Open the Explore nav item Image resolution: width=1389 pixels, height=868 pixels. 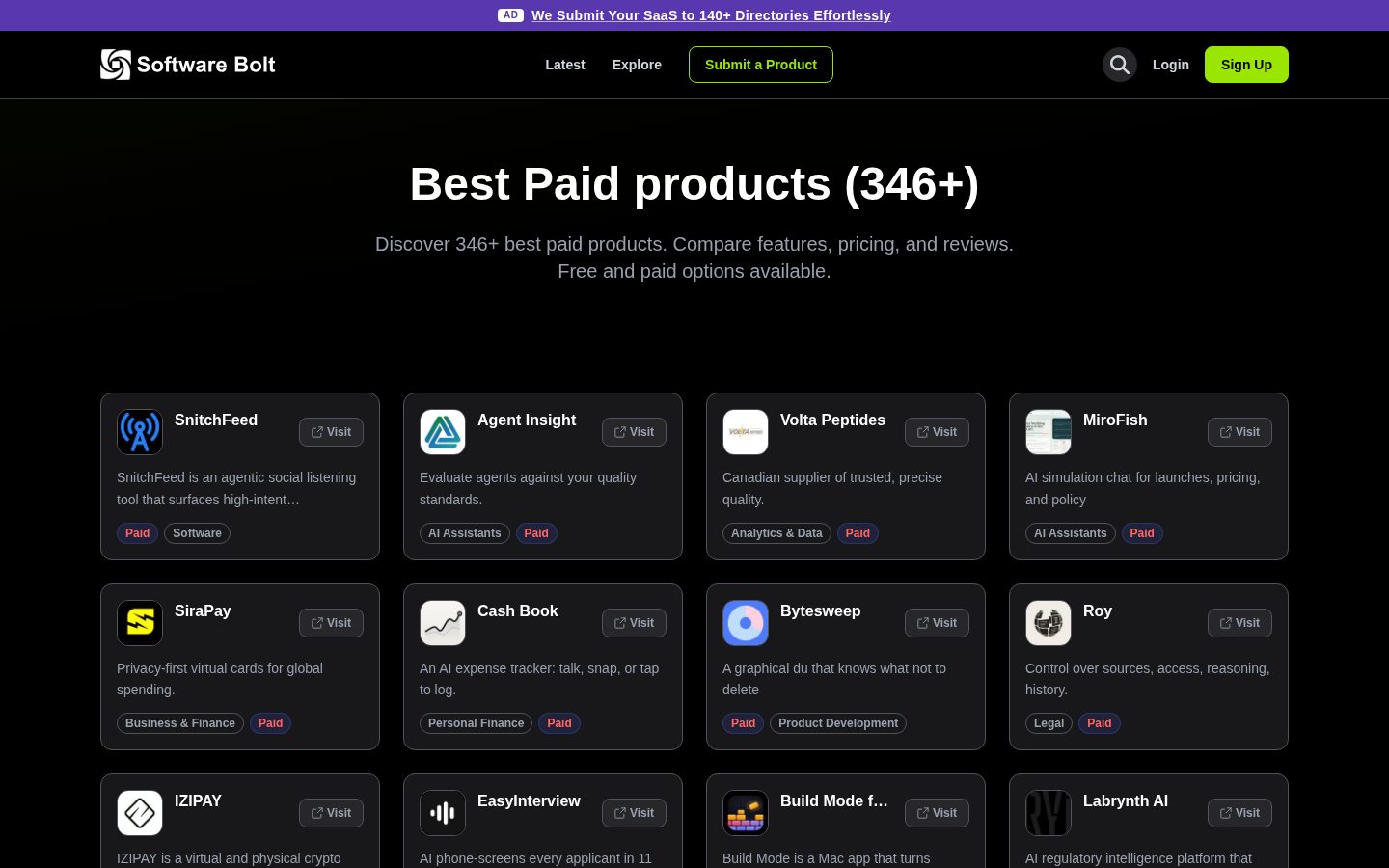coord(637,65)
